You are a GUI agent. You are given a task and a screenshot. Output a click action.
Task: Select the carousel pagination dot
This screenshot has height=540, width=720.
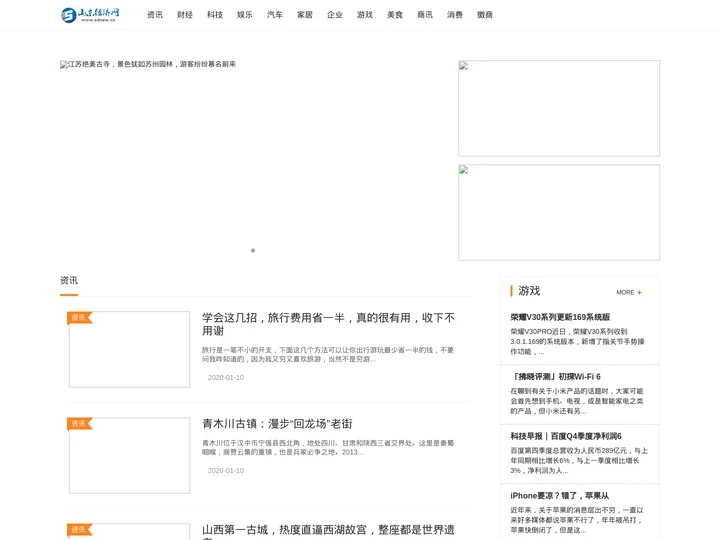pyautogui.click(x=253, y=250)
